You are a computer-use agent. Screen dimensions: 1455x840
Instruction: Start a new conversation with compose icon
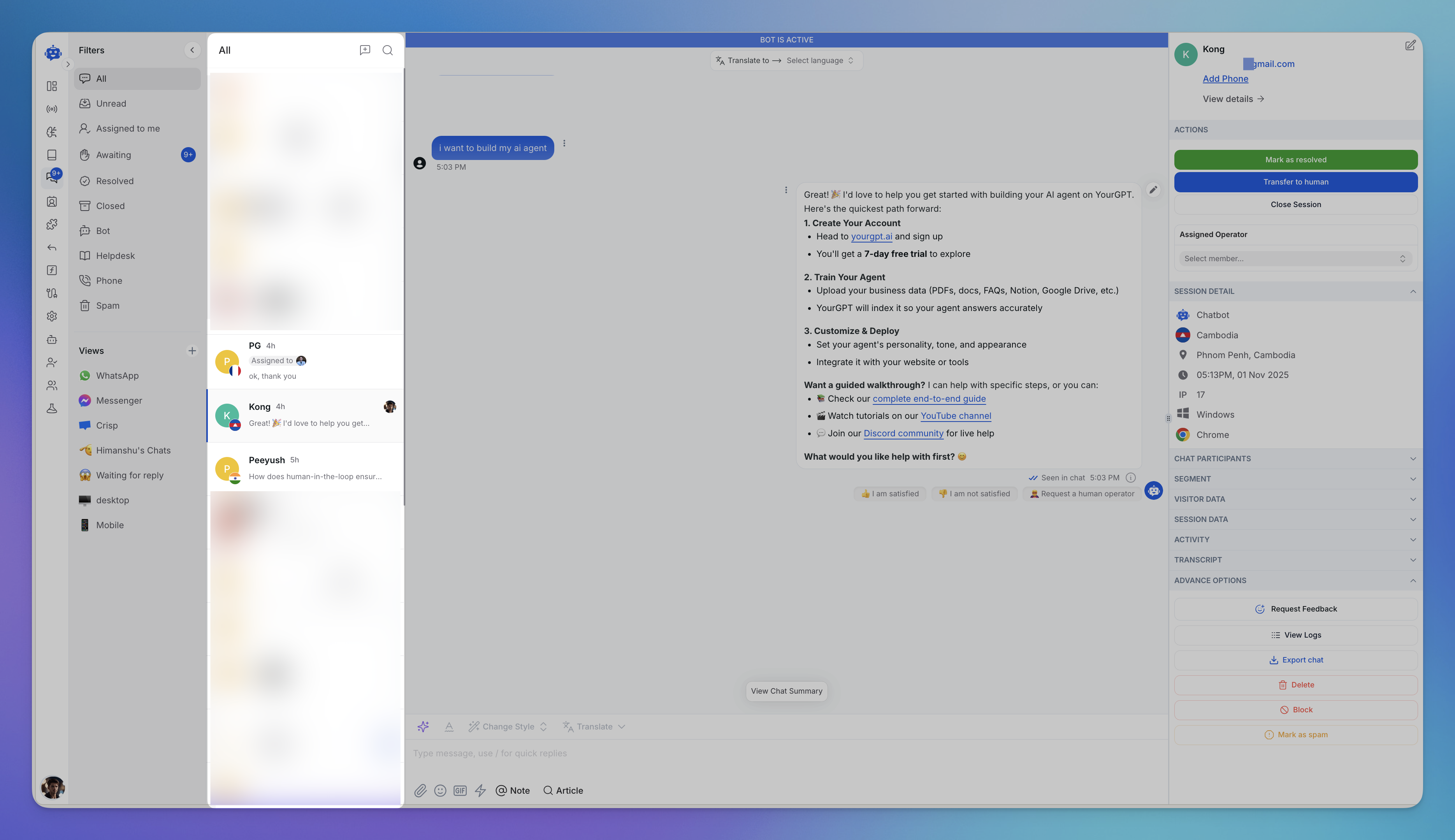pos(365,50)
